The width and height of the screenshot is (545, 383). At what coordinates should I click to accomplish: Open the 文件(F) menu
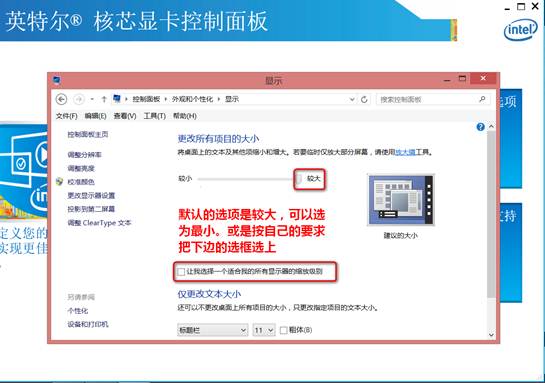66,116
